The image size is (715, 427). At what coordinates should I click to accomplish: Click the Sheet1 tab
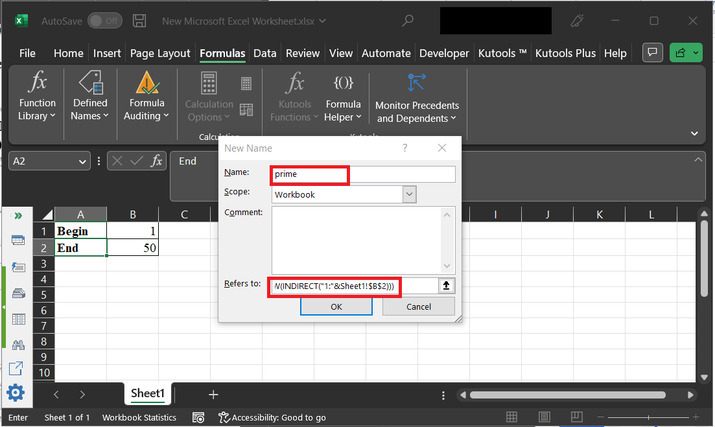(147, 393)
